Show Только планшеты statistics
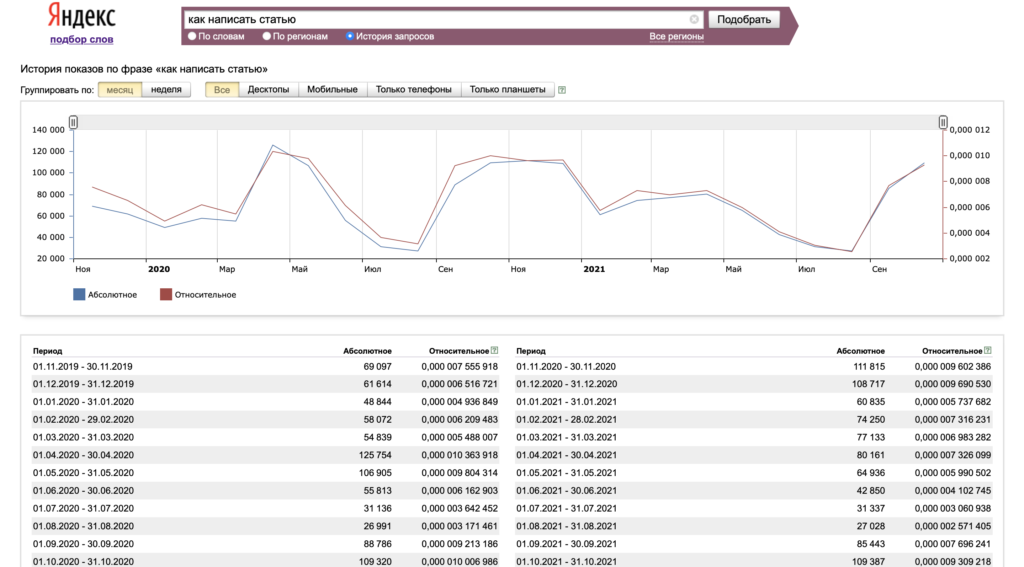Viewport: 1024px width, 567px height. [x=507, y=89]
